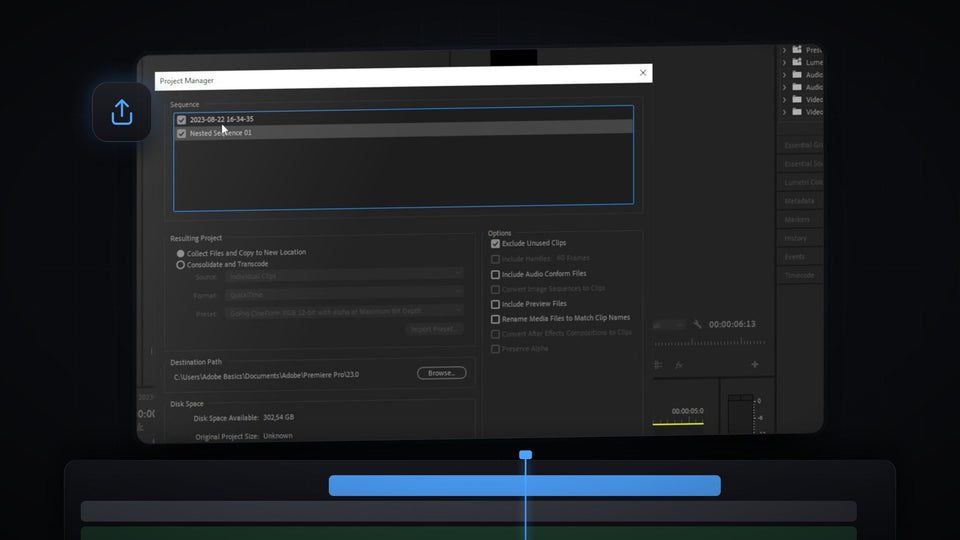This screenshot has width=960, height=540.
Task: Enable Rename Media Files to Match Clip Names
Action: point(495,319)
